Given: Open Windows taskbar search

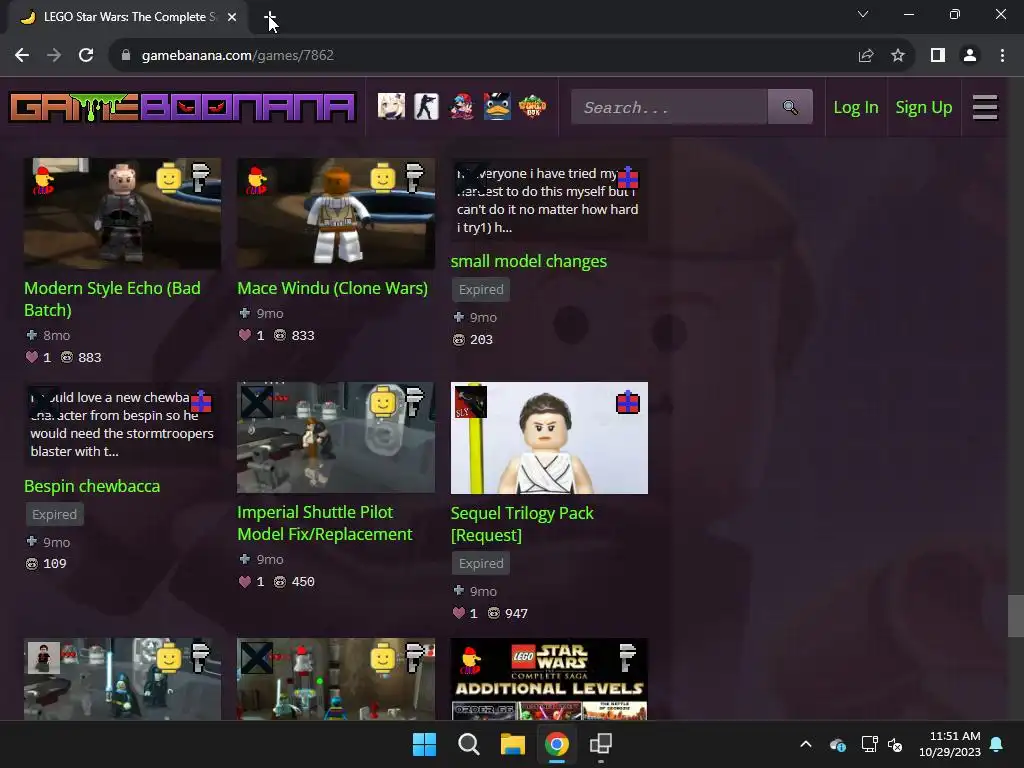Looking at the screenshot, I should [469, 744].
